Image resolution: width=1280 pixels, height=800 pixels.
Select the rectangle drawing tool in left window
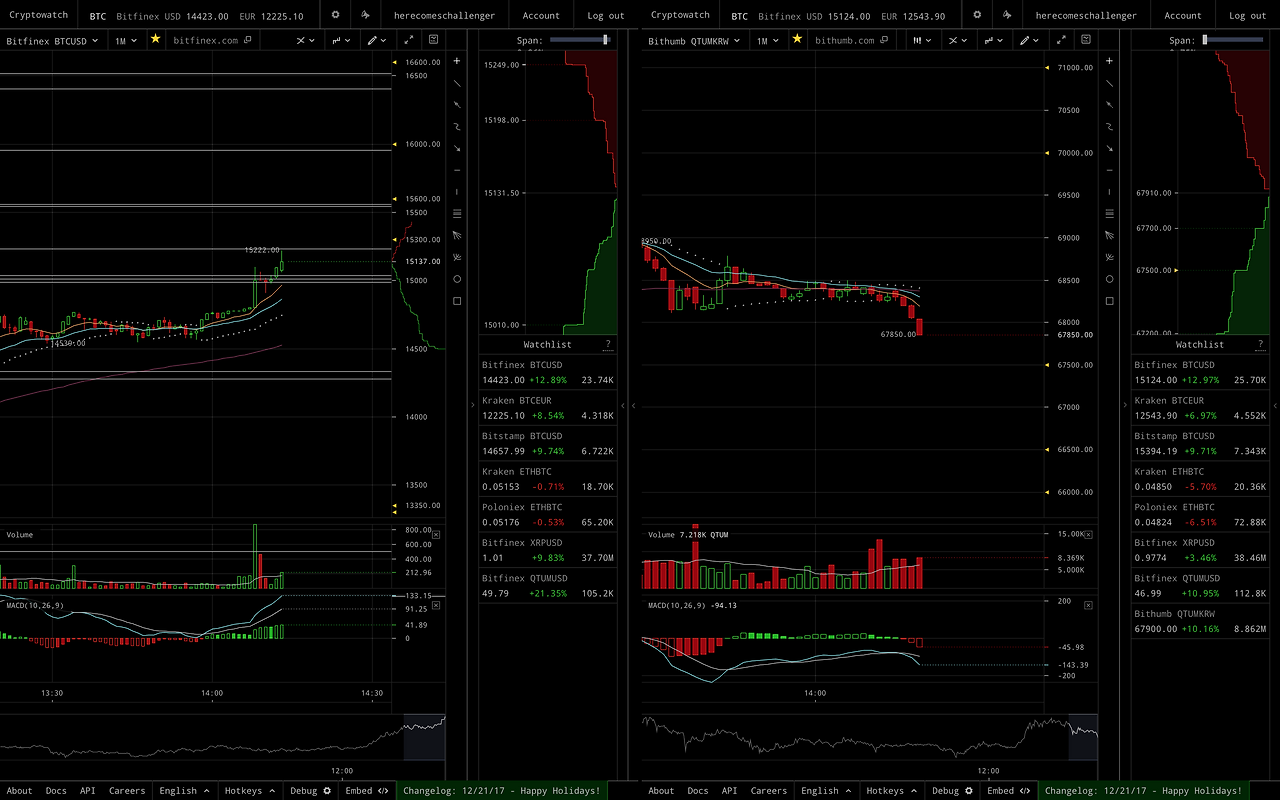click(457, 301)
